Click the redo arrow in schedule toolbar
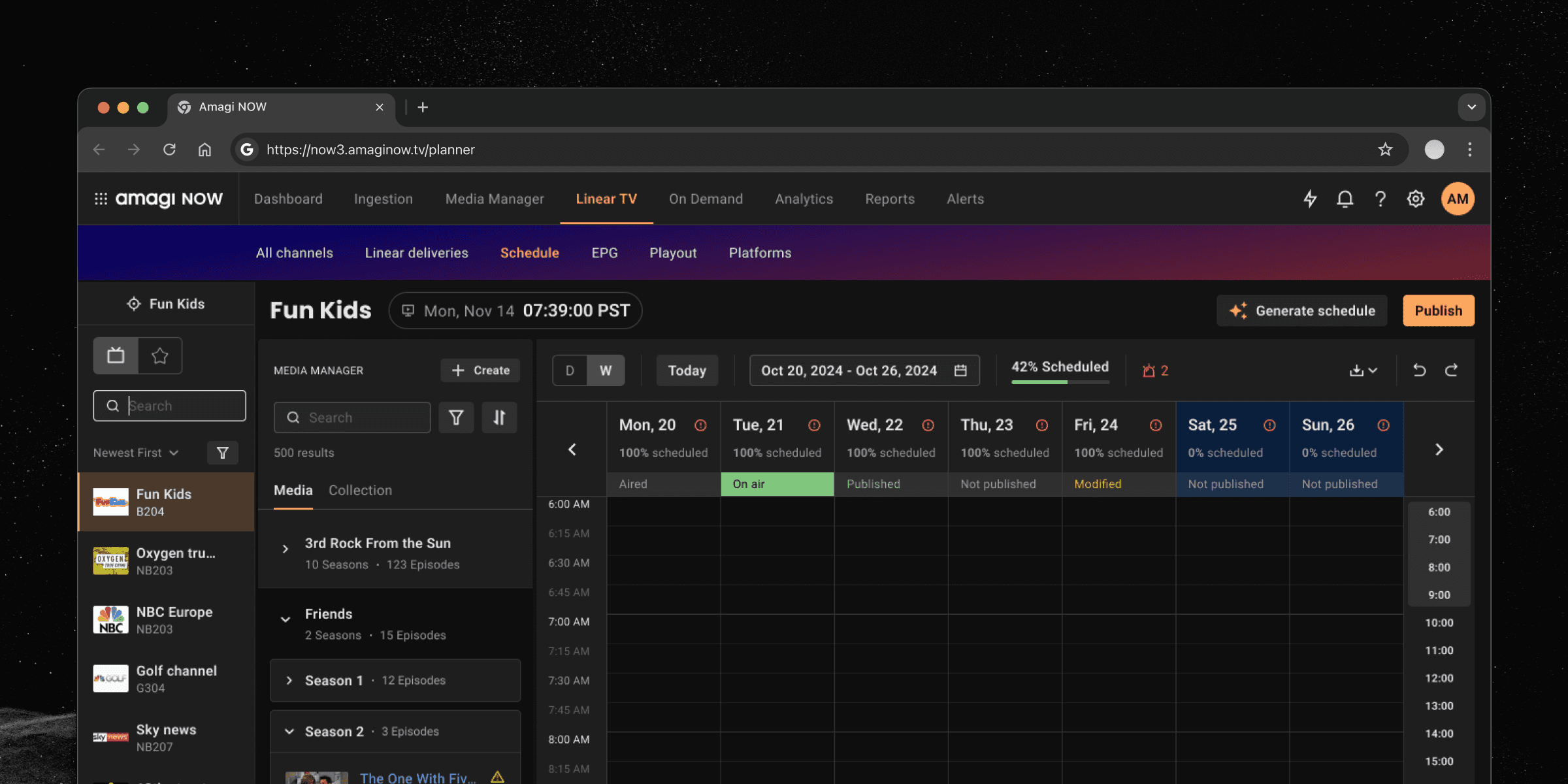 (x=1452, y=370)
